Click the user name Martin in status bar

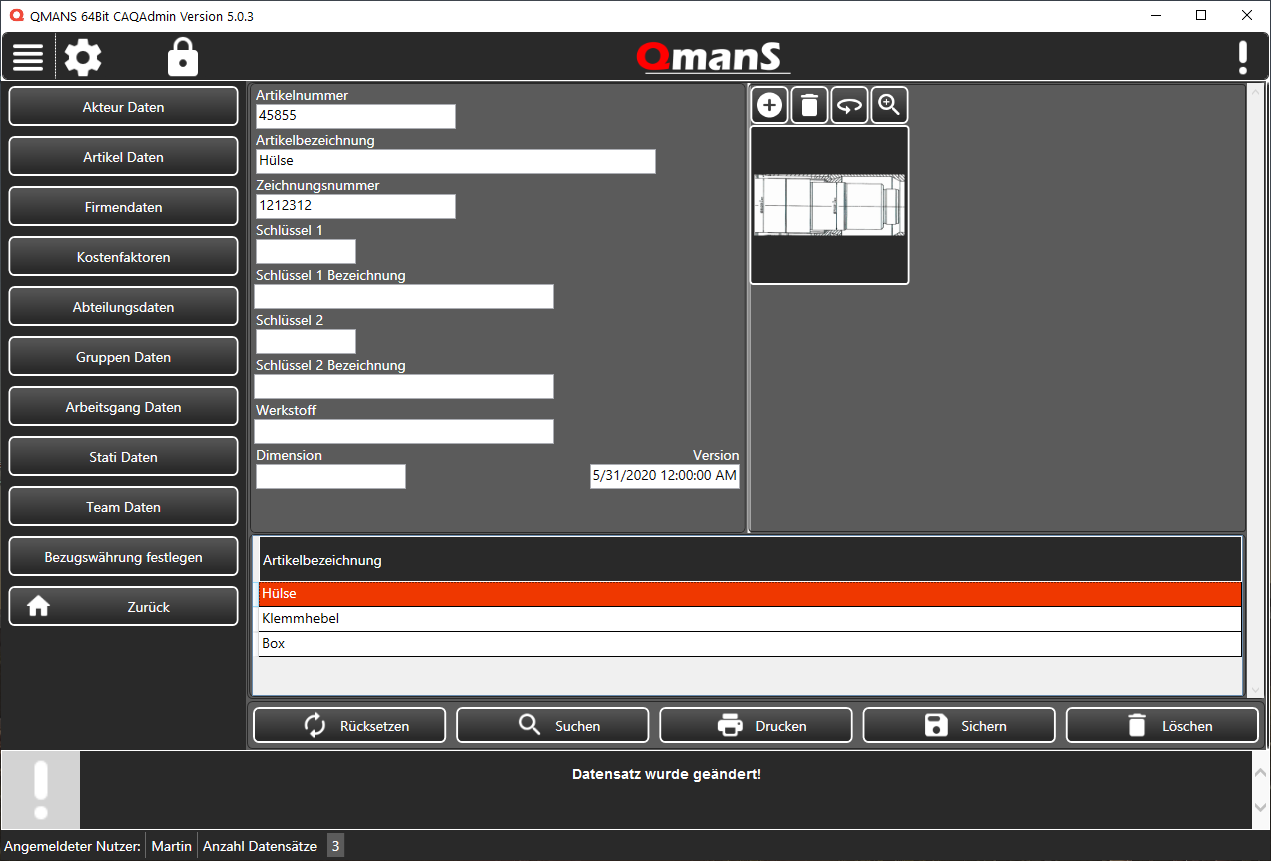coord(171,846)
